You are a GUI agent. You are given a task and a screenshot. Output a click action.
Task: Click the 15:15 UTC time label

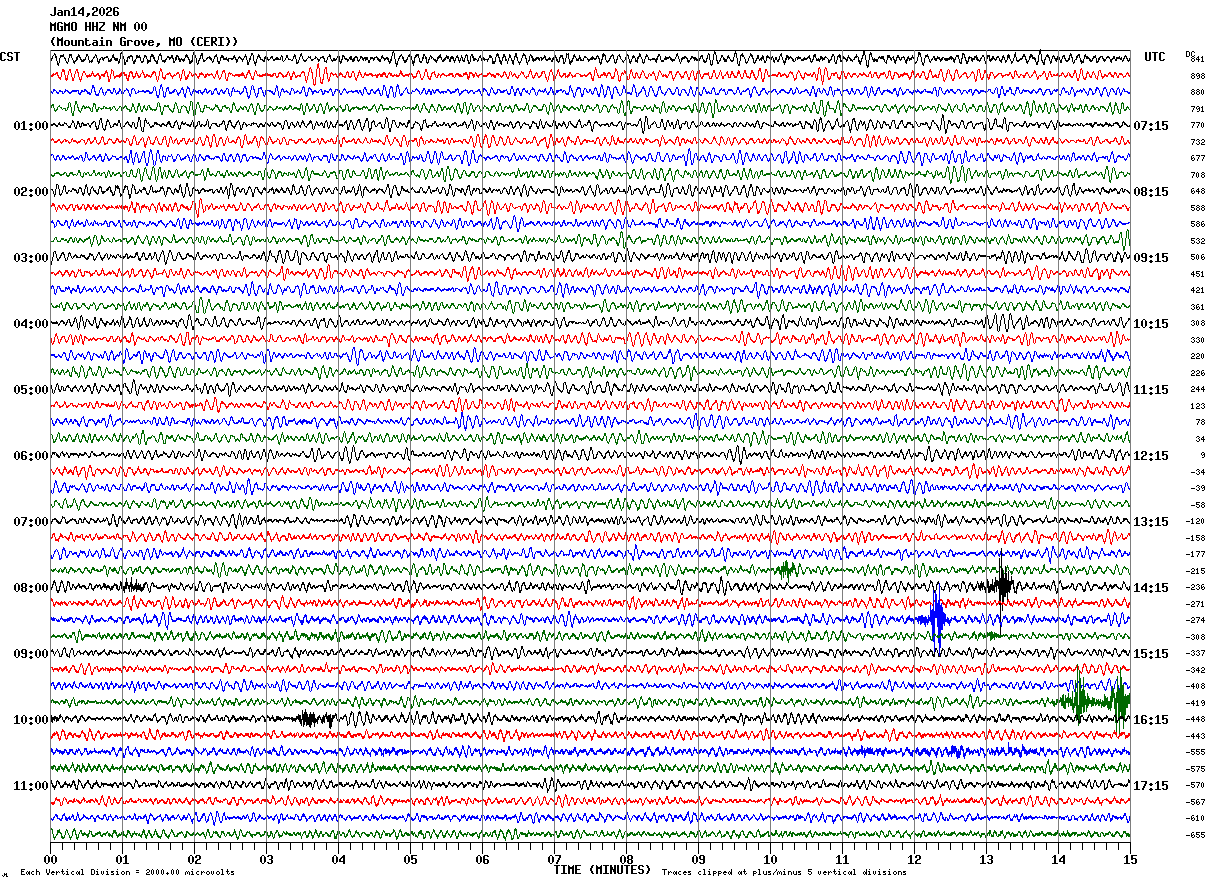pyautogui.click(x=1151, y=654)
